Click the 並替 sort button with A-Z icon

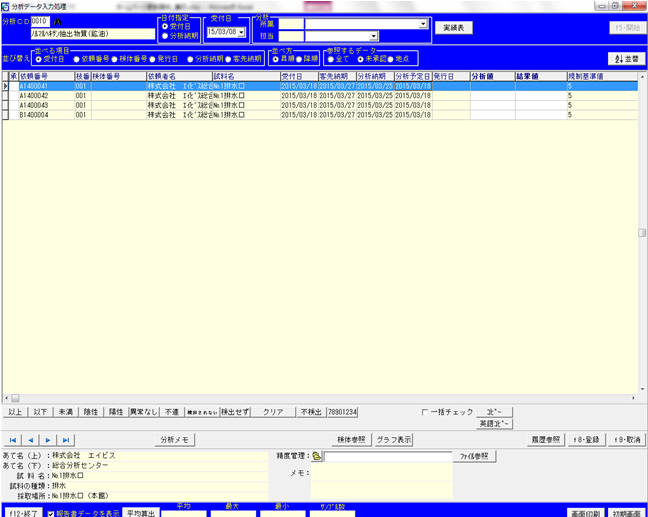coord(627,59)
